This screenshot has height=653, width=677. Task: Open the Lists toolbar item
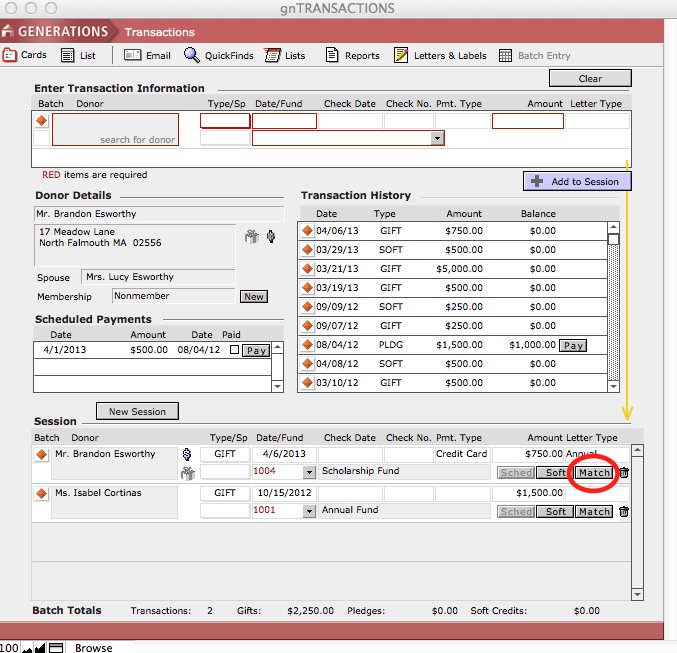point(272,56)
